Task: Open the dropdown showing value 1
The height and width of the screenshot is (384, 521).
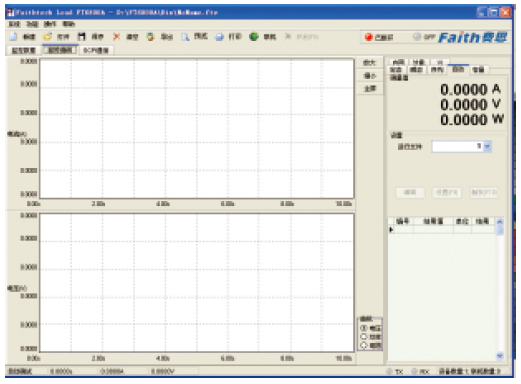Action: (487, 146)
